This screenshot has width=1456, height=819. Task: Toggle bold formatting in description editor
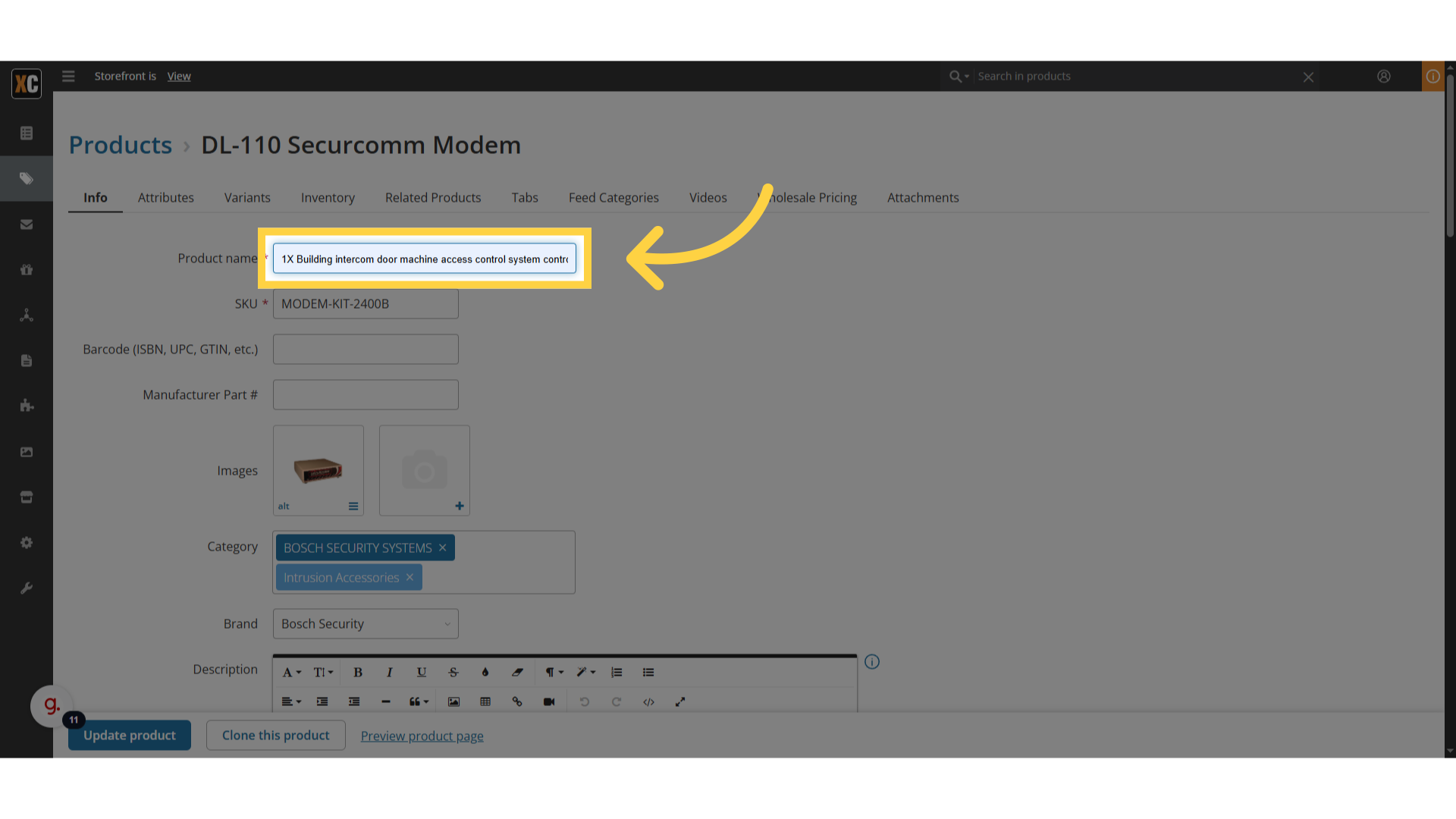[x=358, y=673]
